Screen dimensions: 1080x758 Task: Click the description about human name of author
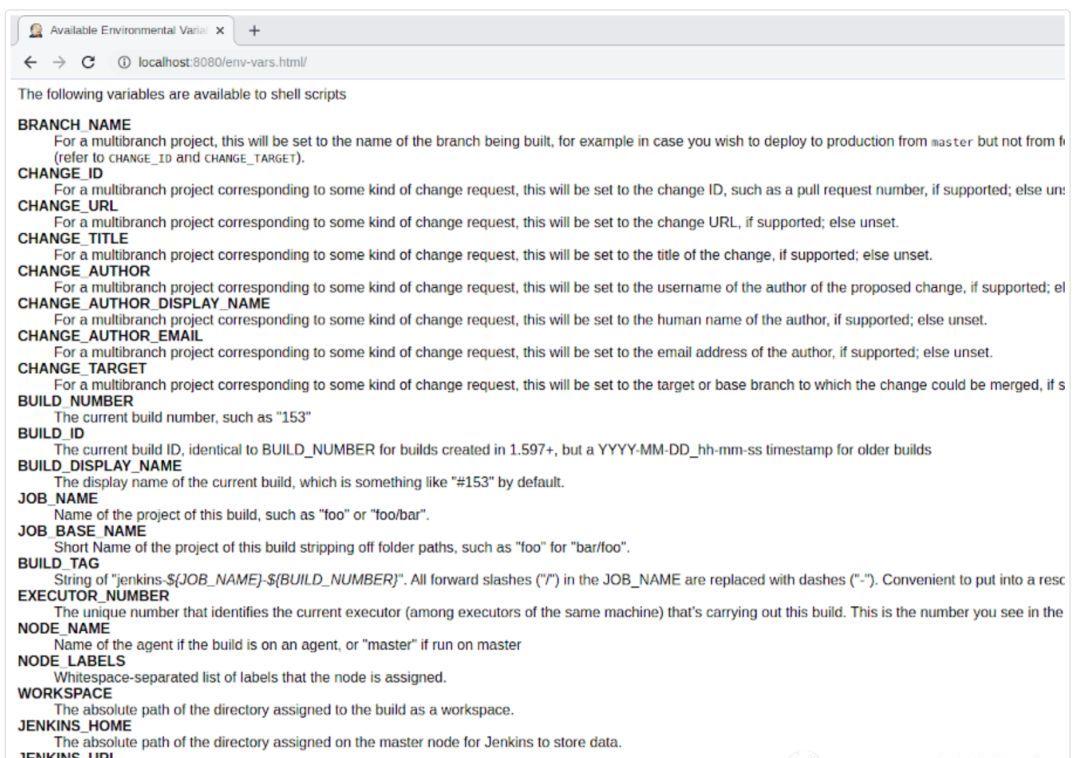(x=520, y=320)
